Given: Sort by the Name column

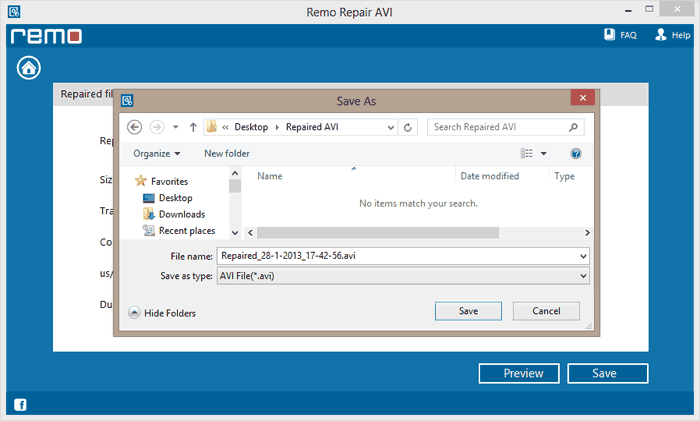Looking at the screenshot, I should pos(270,176).
